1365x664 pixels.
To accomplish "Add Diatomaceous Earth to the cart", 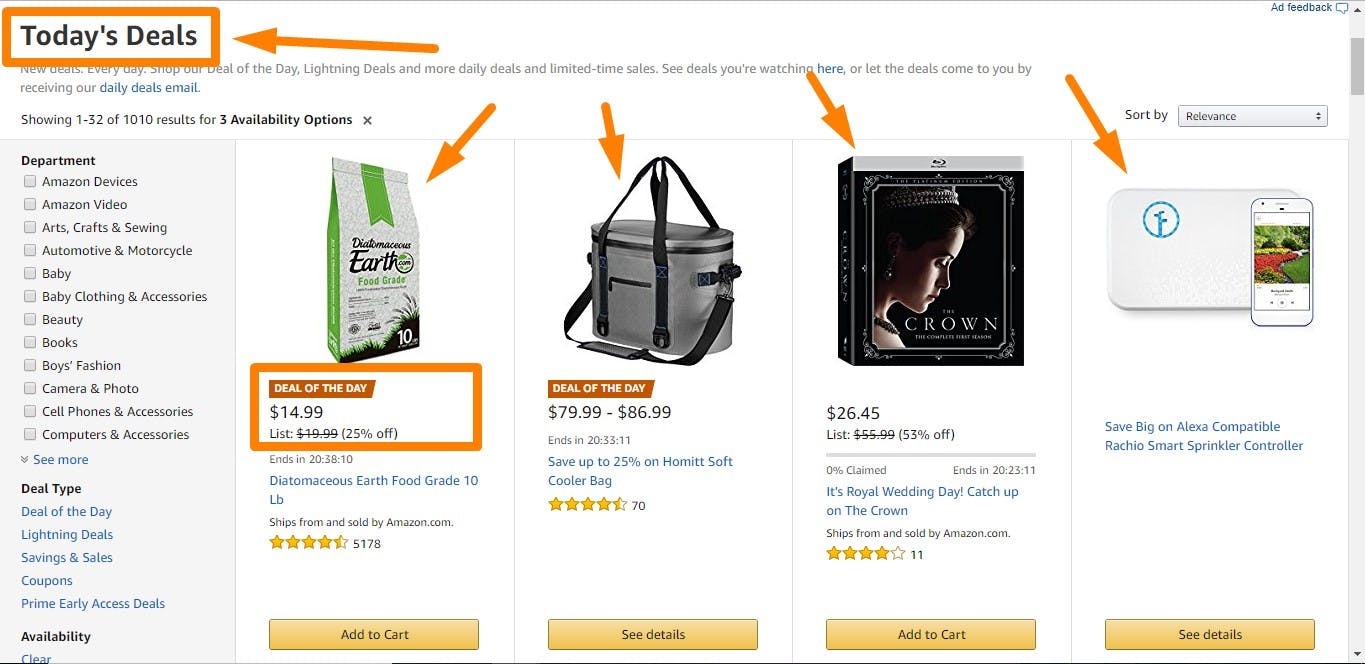I will tap(373, 634).
